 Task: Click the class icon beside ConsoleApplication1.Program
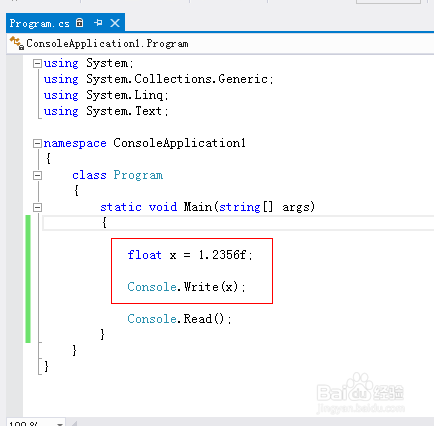point(17,43)
